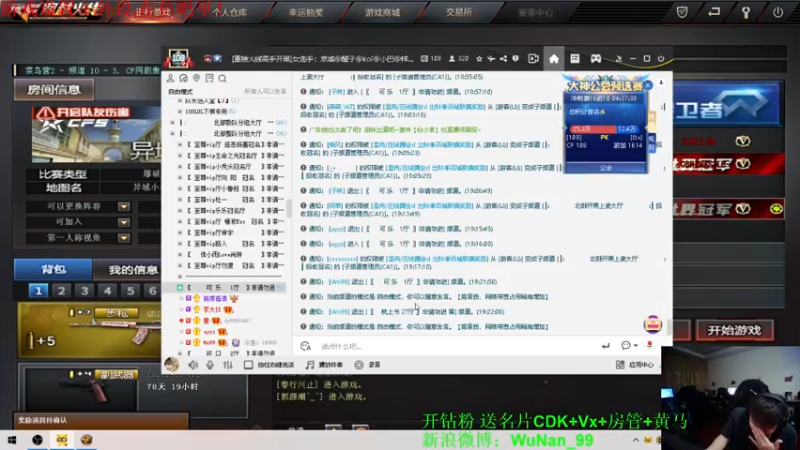Open the gamepad icon in YY window
Image resolution: width=800 pixels, height=450 pixels.
595,59
